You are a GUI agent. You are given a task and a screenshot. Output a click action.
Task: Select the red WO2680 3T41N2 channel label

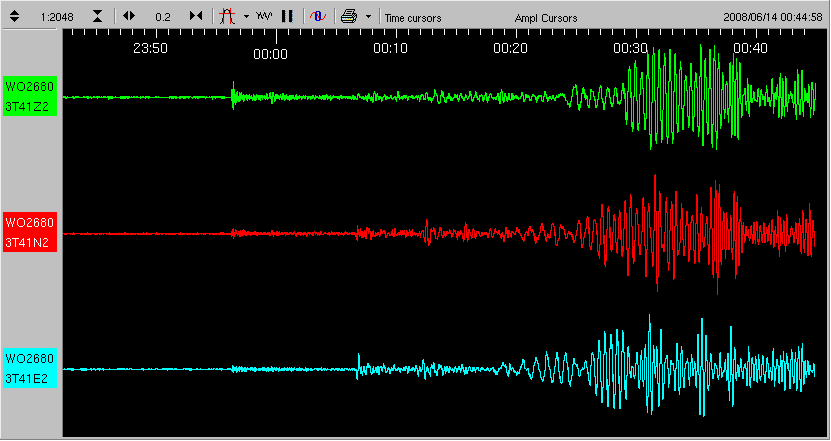tap(30, 234)
